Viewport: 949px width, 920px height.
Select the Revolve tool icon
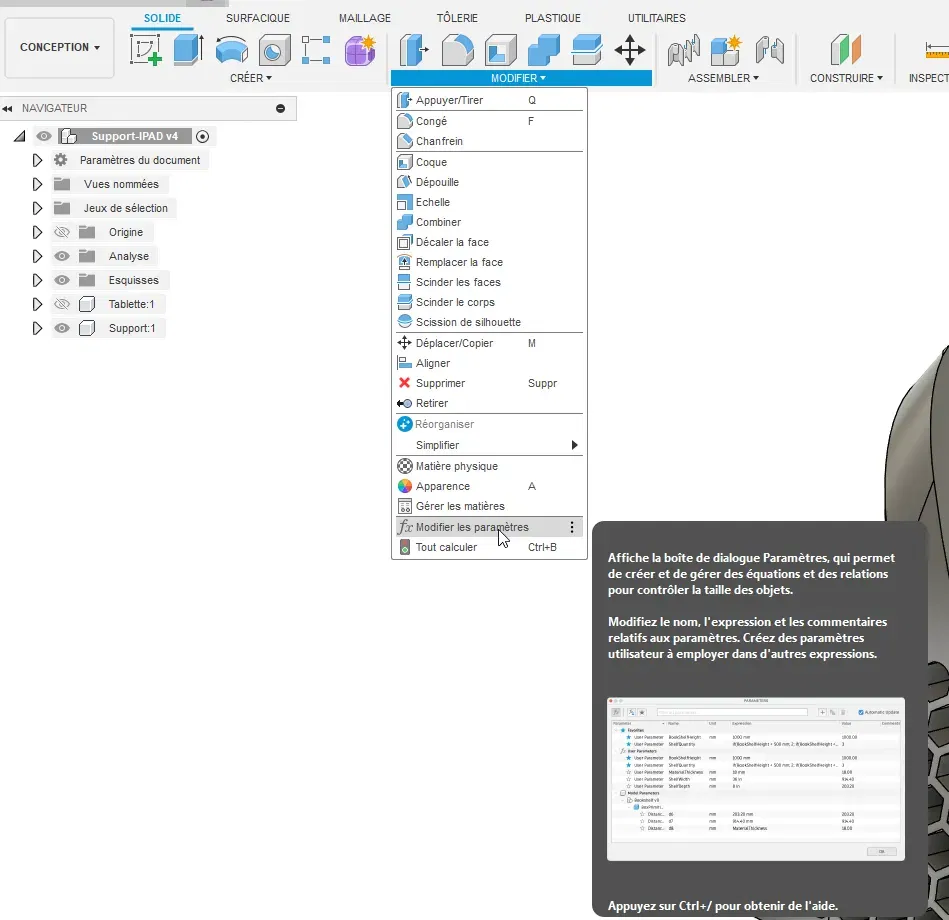[232, 50]
